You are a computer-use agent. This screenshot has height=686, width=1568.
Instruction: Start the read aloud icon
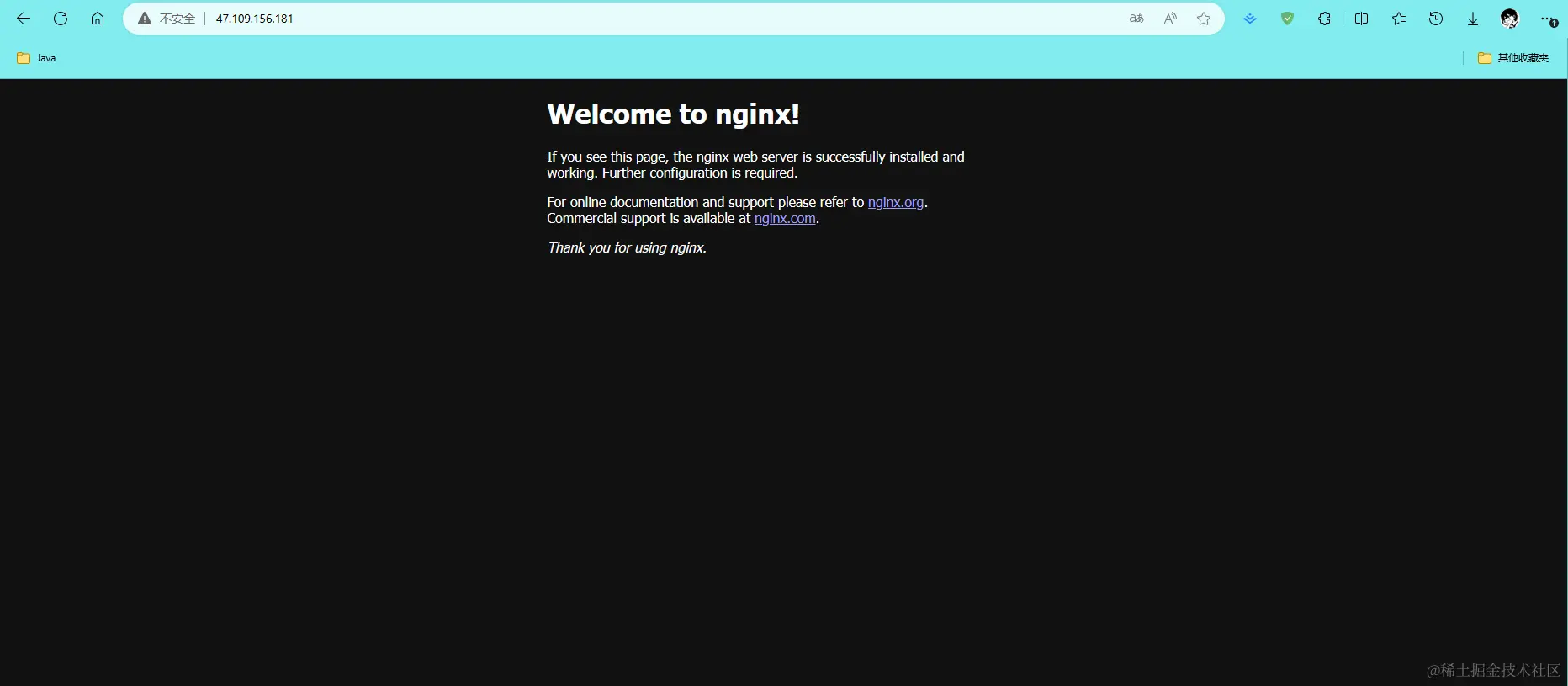1170,19
